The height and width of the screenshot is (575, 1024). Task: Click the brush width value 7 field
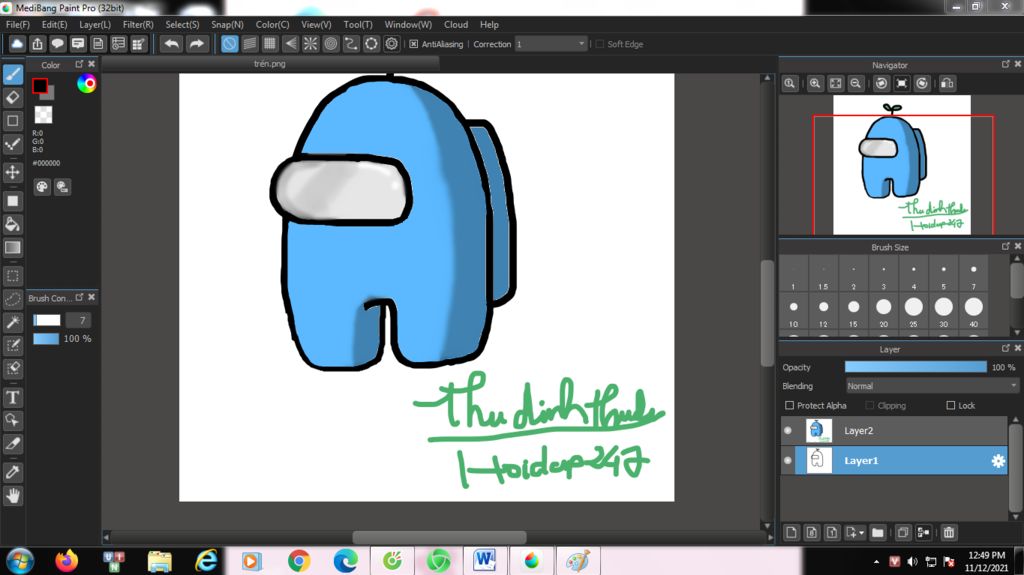point(78,320)
